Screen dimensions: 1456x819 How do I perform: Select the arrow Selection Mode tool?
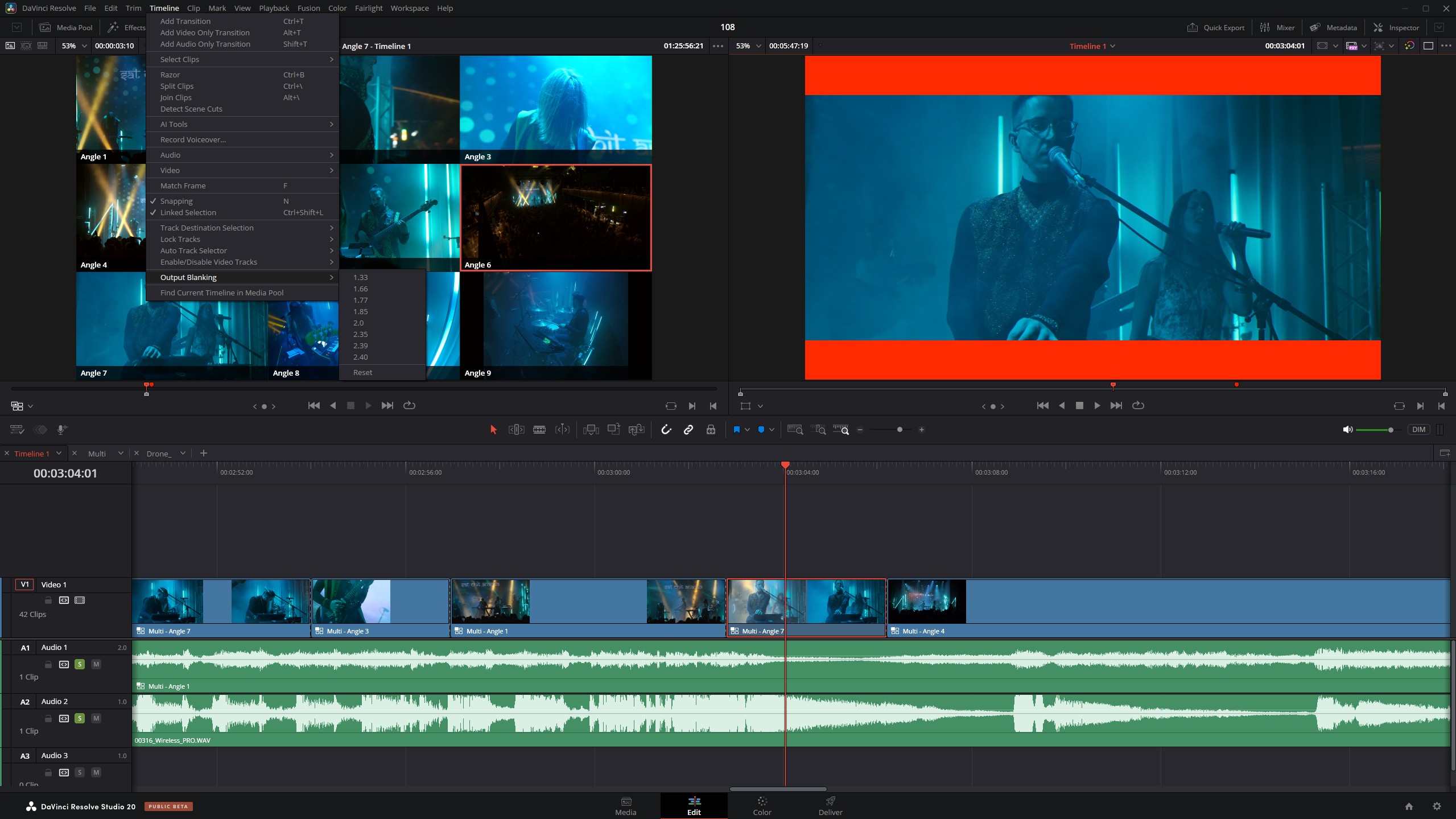493,430
